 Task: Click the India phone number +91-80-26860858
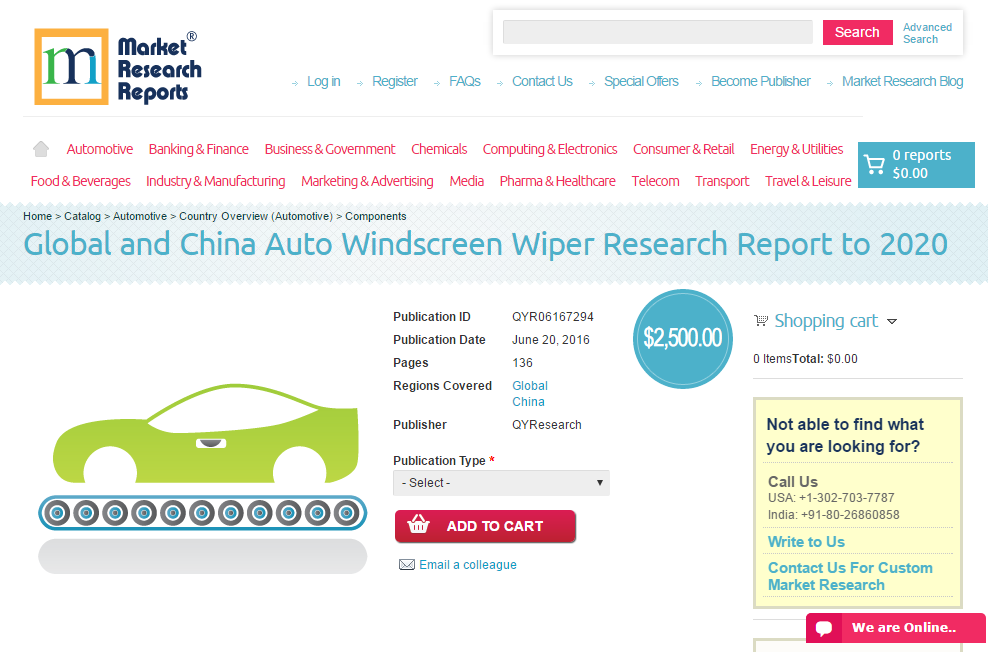pos(850,515)
